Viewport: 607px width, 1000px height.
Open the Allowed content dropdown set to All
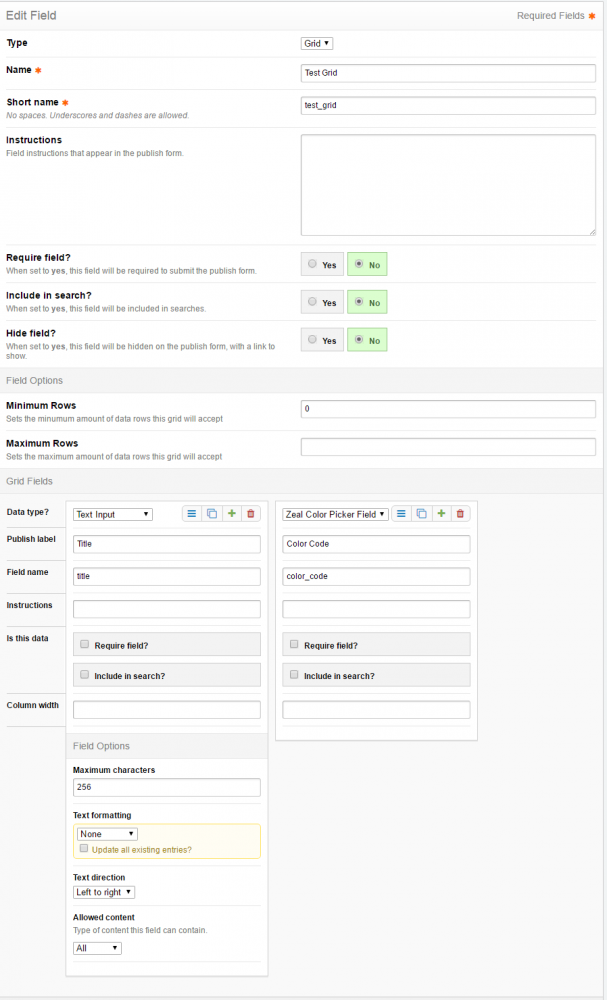point(96,947)
